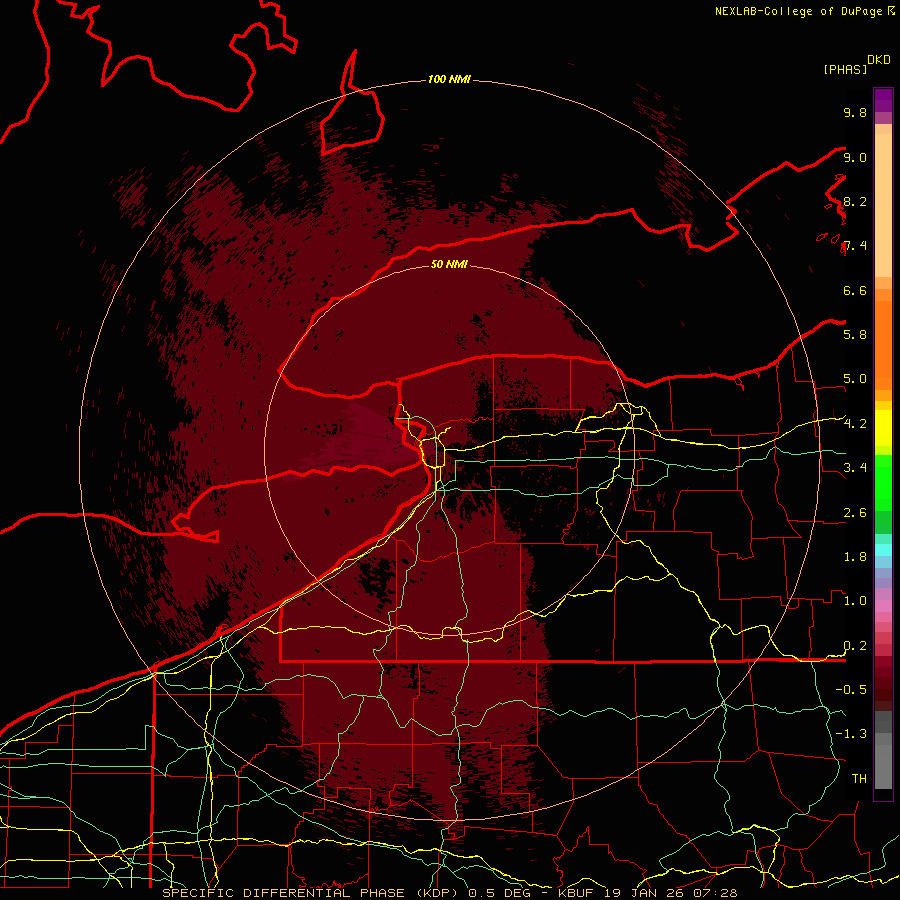Click the 6.6 scale value
Image resolution: width=900 pixels, height=900 pixels.
click(x=855, y=290)
